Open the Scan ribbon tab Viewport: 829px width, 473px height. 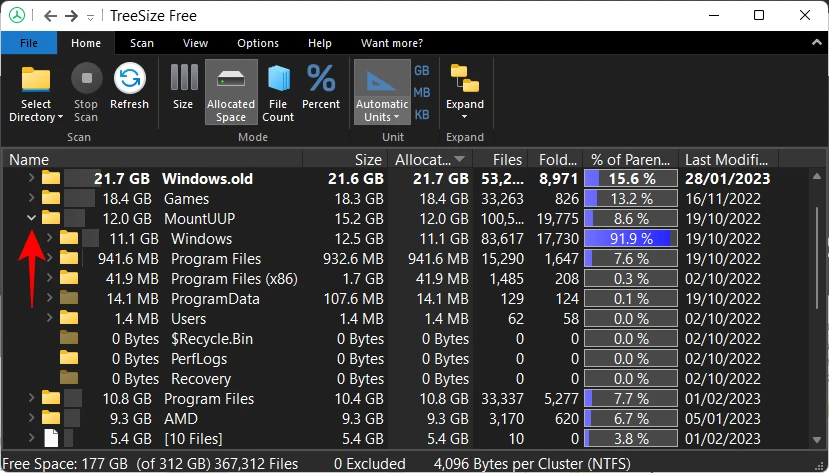point(144,43)
